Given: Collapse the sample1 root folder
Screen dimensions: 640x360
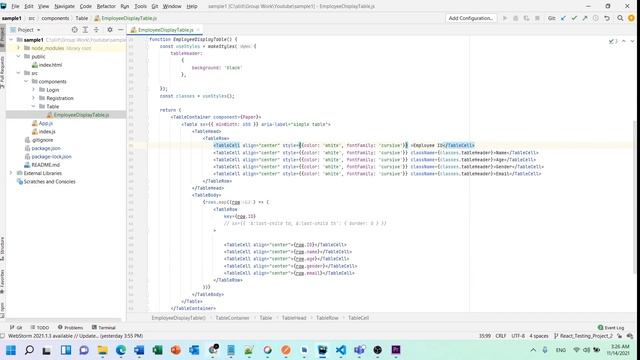Looking at the screenshot, I should click(x=11, y=40).
